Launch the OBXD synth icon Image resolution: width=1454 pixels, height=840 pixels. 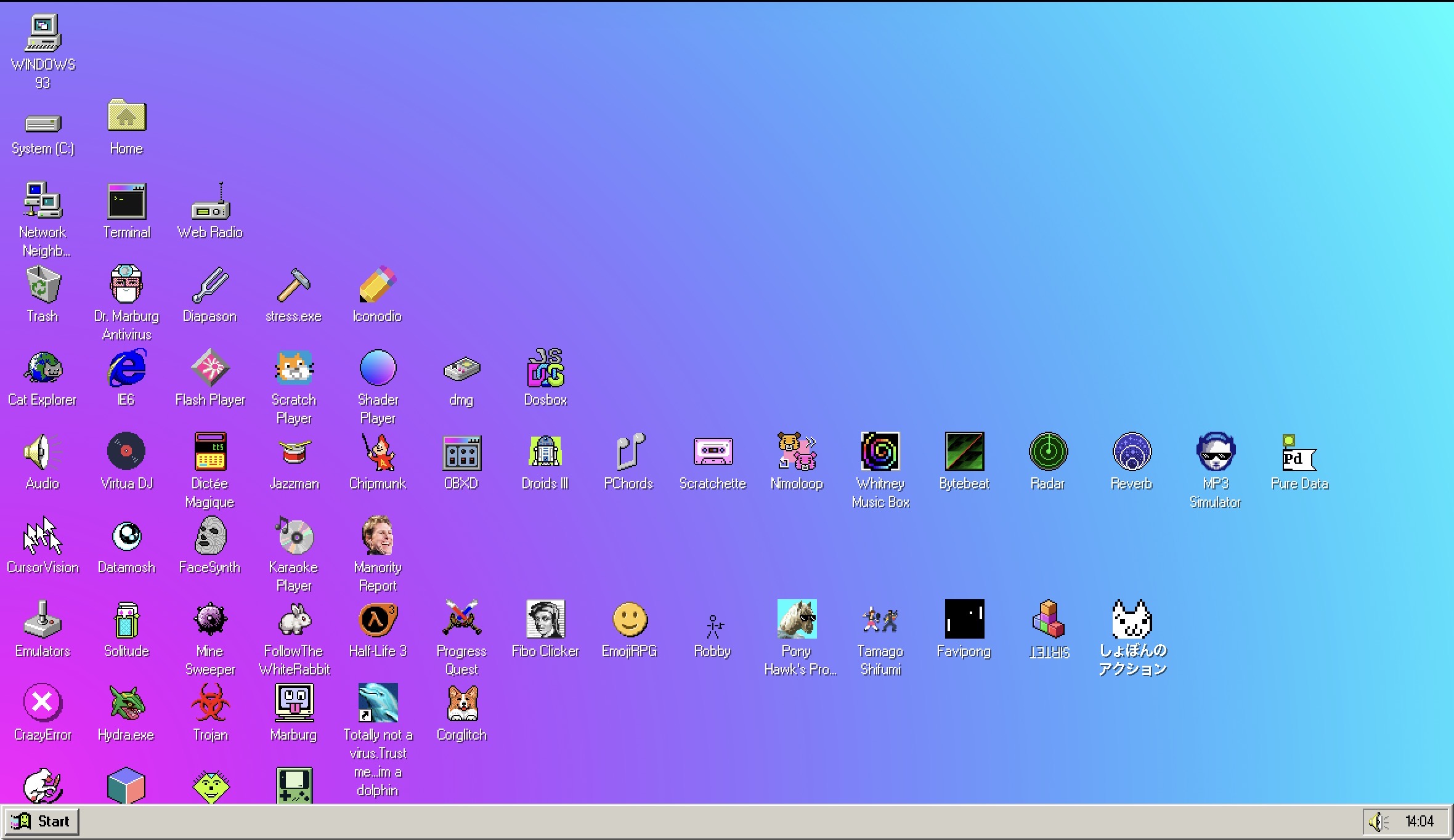coord(461,453)
